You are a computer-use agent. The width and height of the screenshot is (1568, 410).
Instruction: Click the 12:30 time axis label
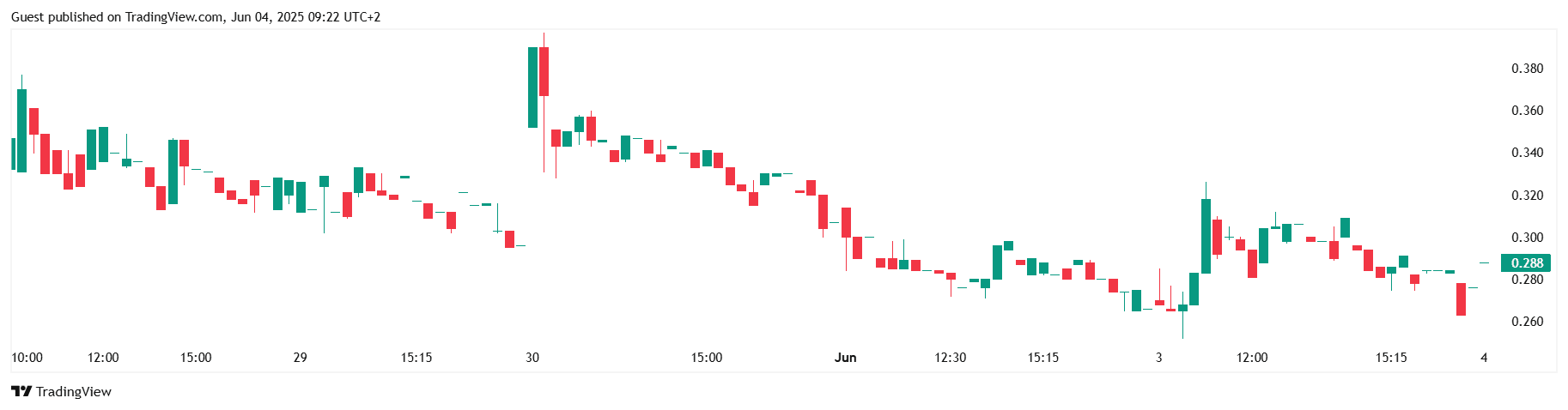click(950, 358)
